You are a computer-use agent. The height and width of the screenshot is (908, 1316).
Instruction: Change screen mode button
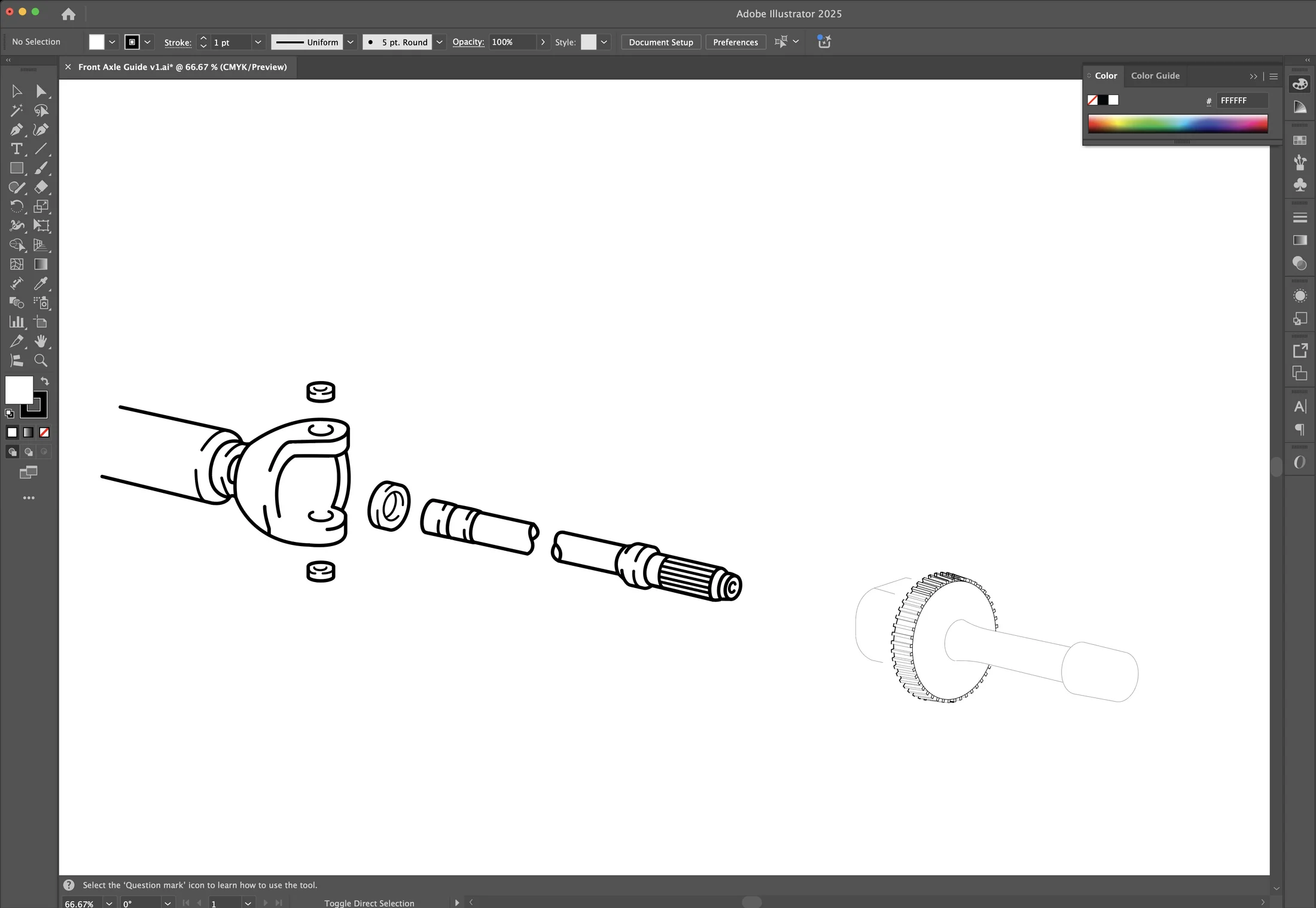[x=28, y=473]
